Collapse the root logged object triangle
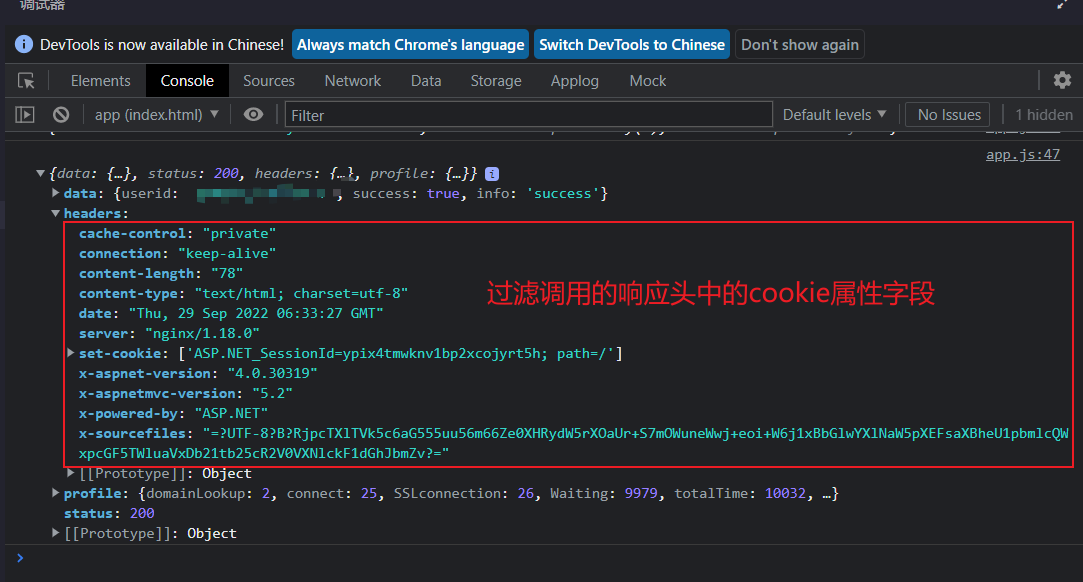The image size is (1083, 582). coord(40,173)
